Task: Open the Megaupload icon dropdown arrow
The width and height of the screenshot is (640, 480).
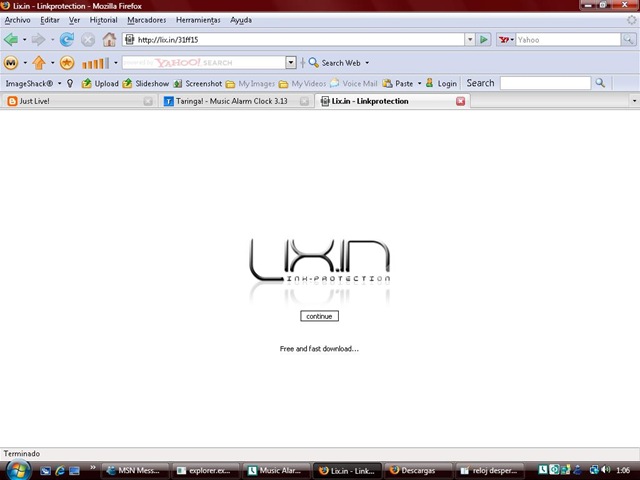Action: coord(25,63)
